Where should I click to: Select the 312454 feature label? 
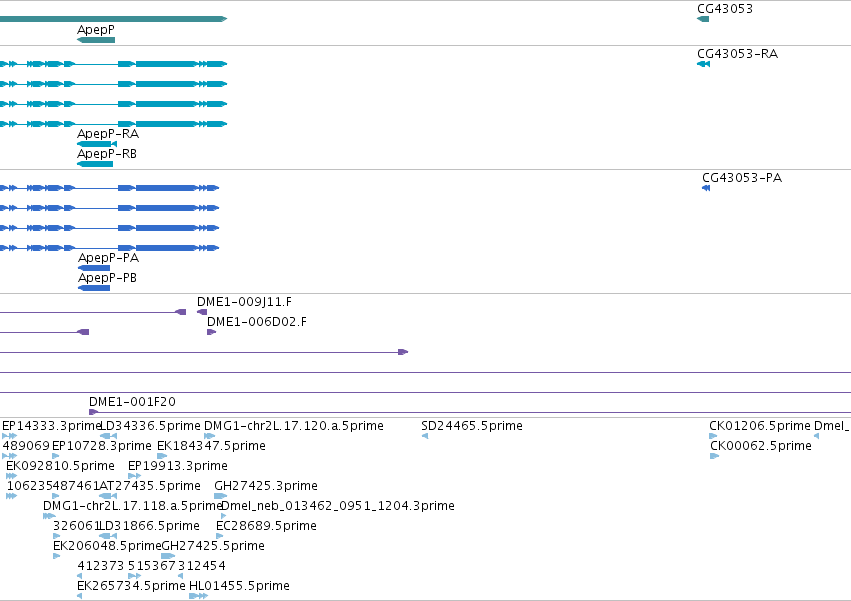[x=201, y=566]
